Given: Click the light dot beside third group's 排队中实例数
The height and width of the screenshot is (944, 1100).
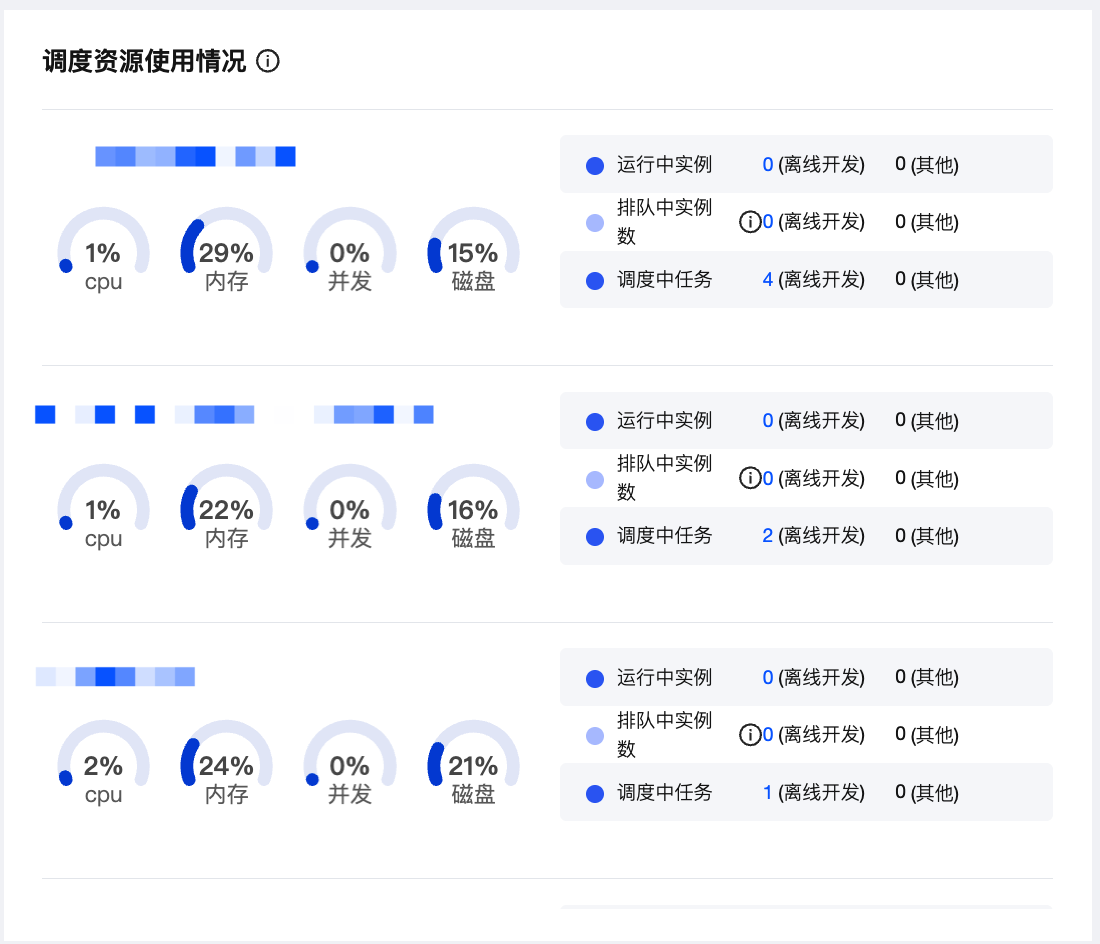Looking at the screenshot, I should pyautogui.click(x=595, y=736).
